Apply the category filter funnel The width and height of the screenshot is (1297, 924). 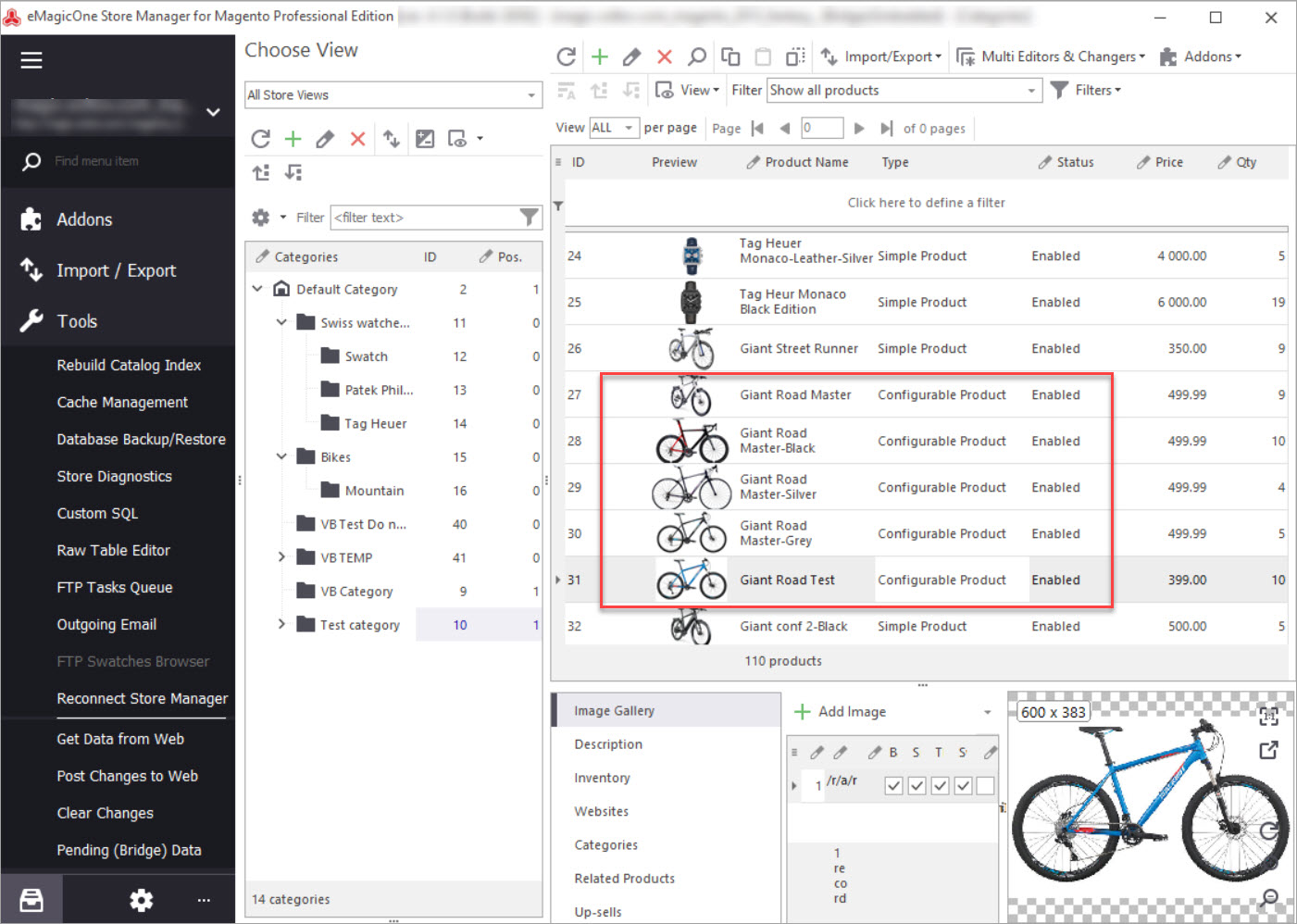(529, 217)
